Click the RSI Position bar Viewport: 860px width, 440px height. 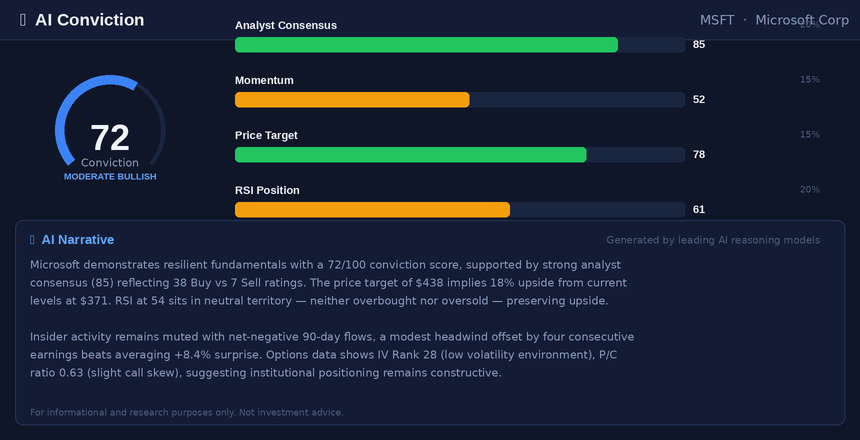pyautogui.click(x=372, y=210)
